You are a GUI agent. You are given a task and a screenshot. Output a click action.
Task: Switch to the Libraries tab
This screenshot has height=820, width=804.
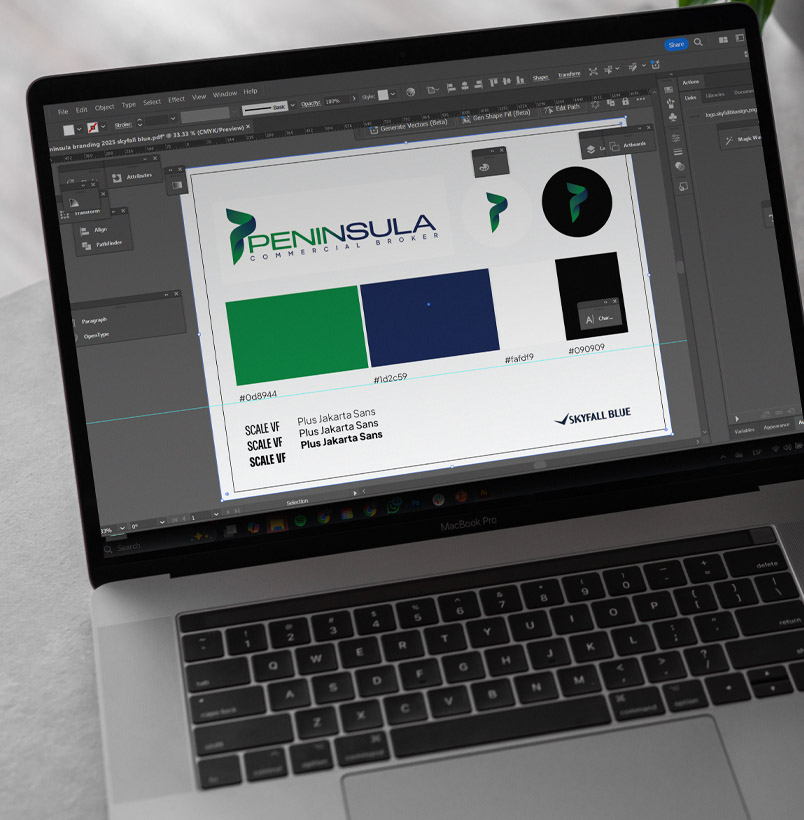[715, 95]
